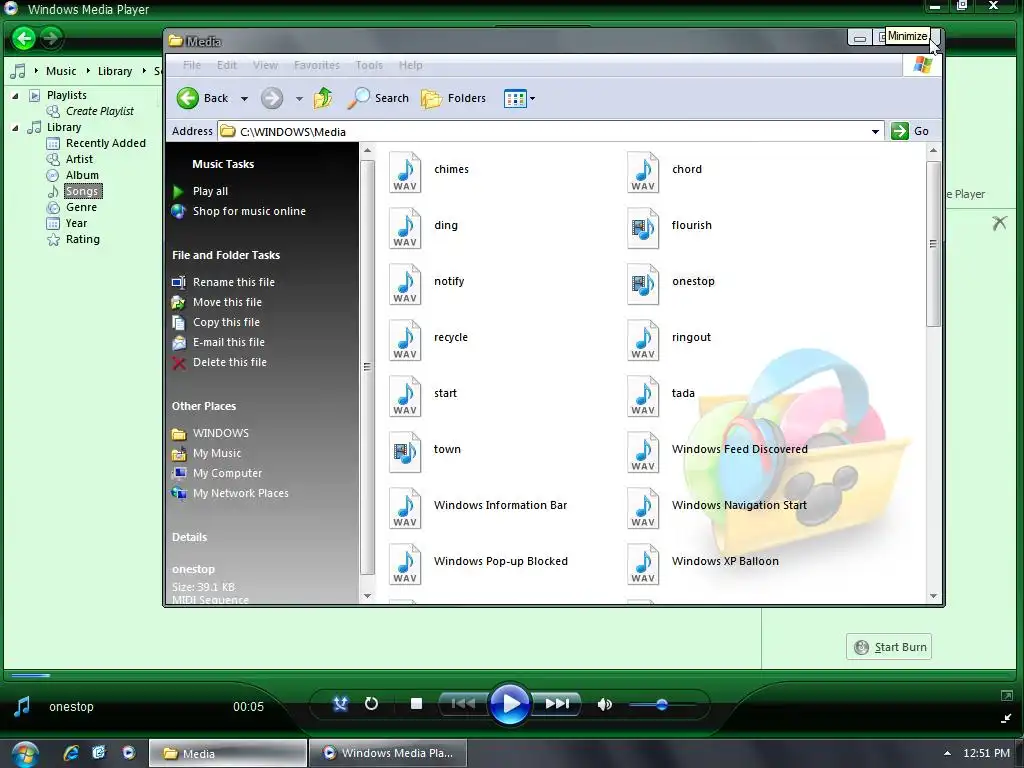Click Play all in Music Tasks
Viewport: 1024px width, 768px height.
click(200, 191)
